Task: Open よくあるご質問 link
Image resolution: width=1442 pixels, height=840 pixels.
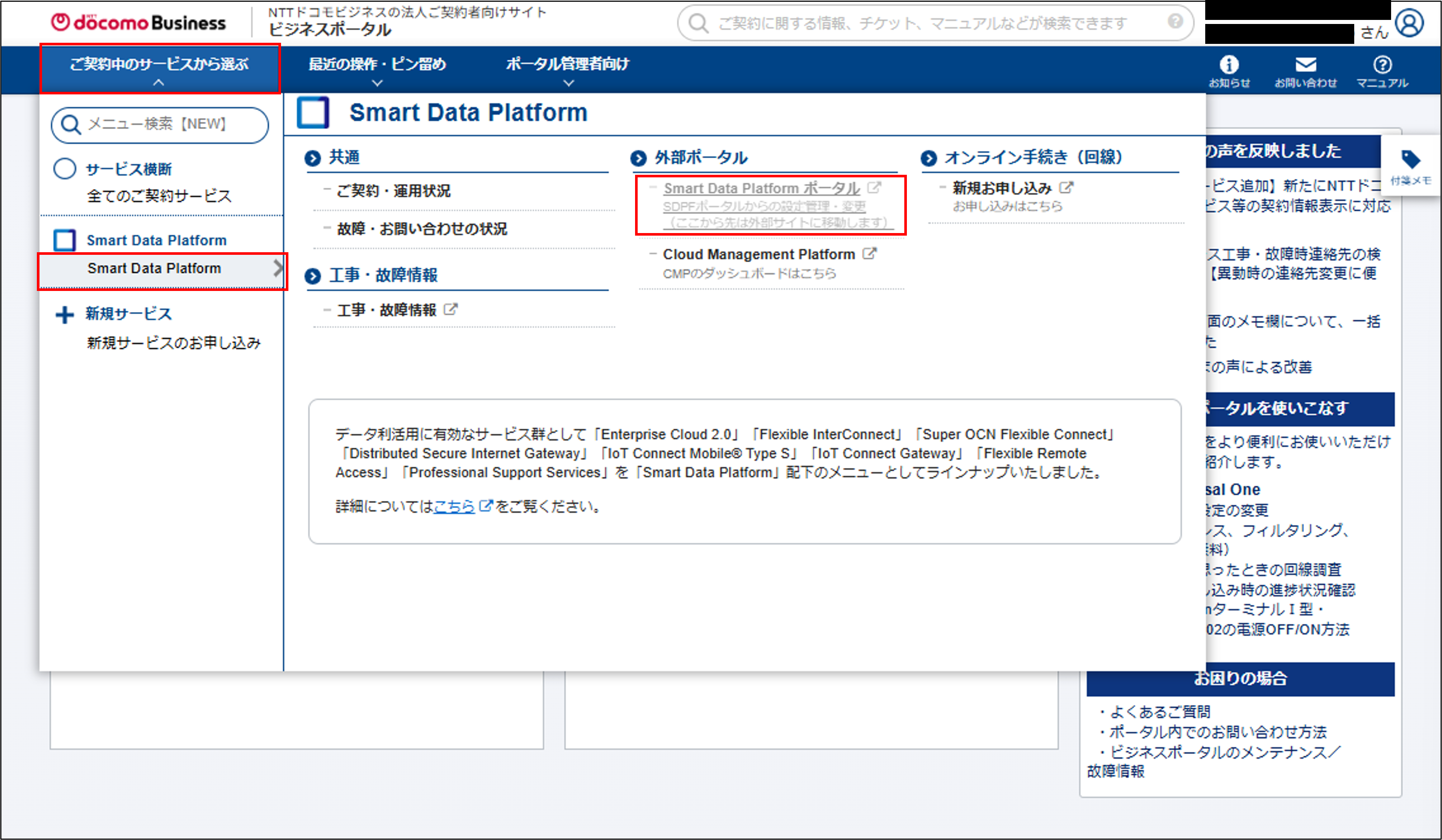Action: 1160,712
